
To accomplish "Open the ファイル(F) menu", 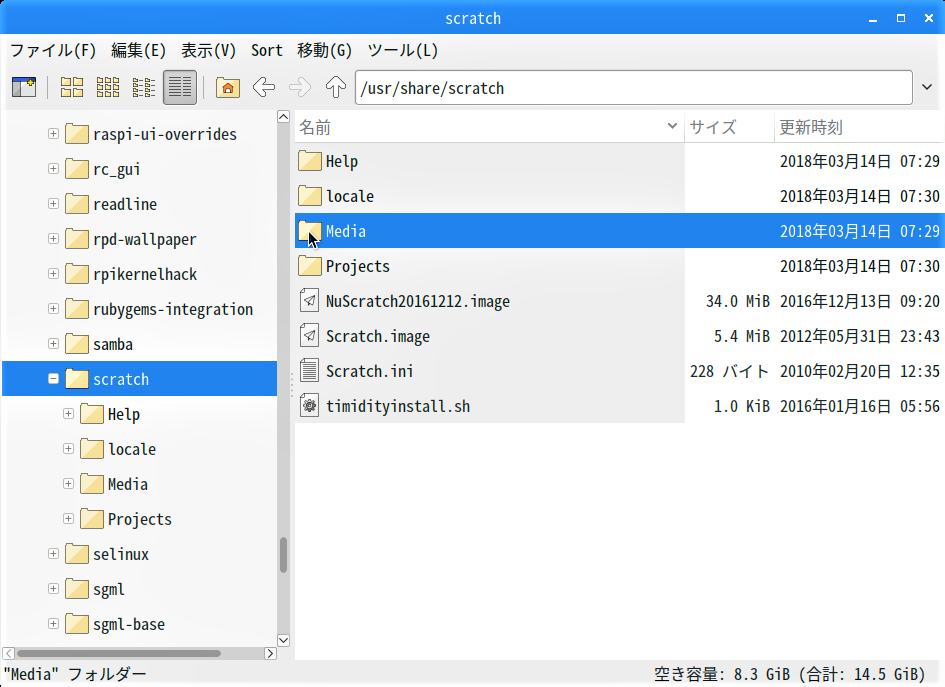I will coord(53,51).
